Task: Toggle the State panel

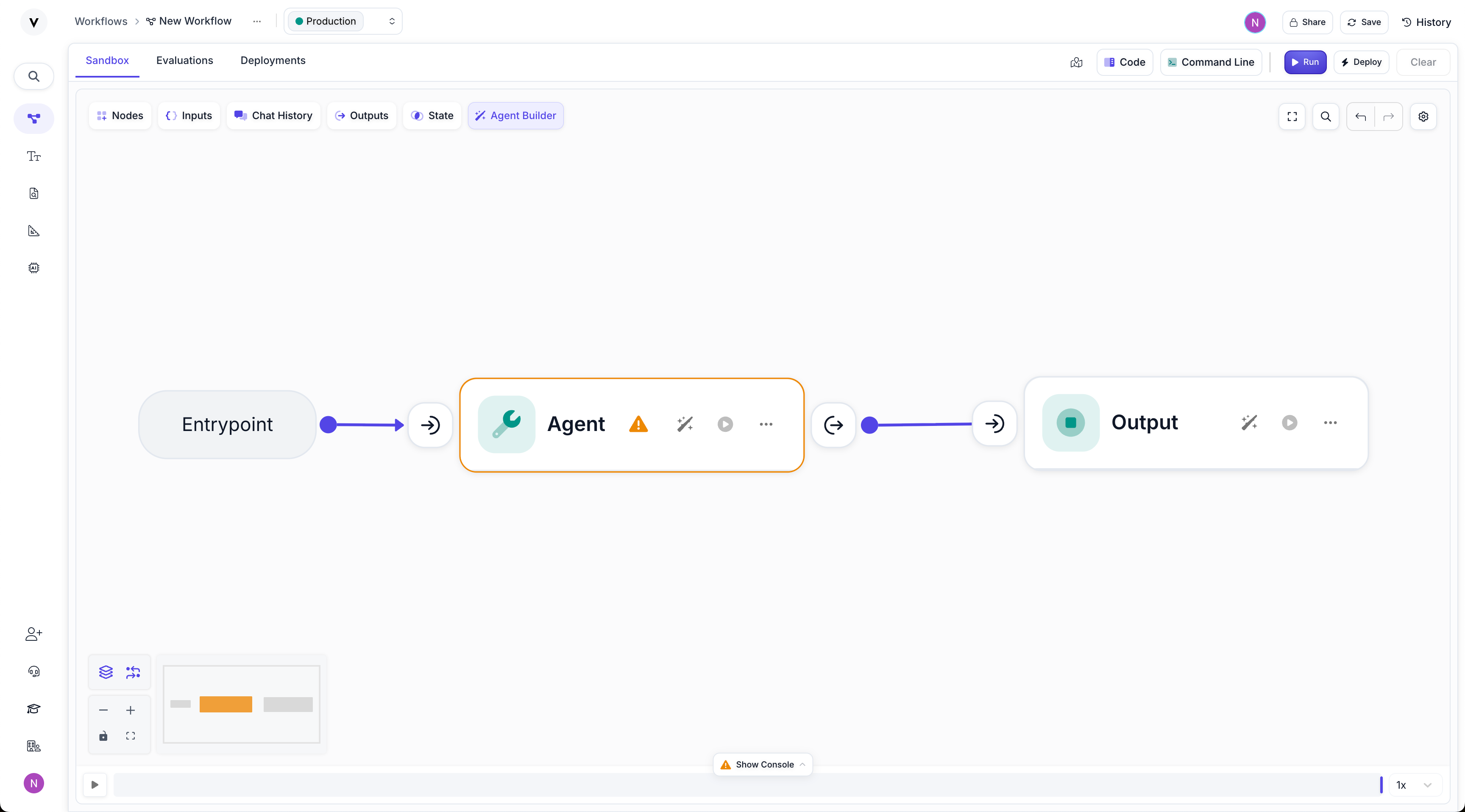Action: pyautogui.click(x=432, y=115)
